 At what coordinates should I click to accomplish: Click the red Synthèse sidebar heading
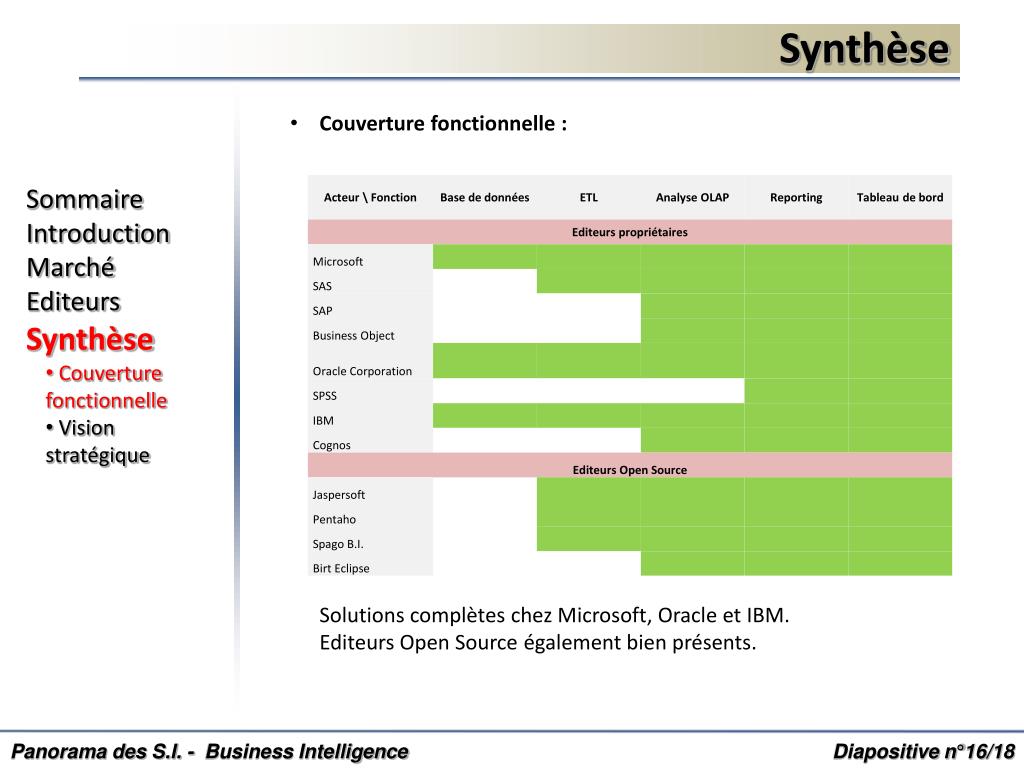(90, 340)
